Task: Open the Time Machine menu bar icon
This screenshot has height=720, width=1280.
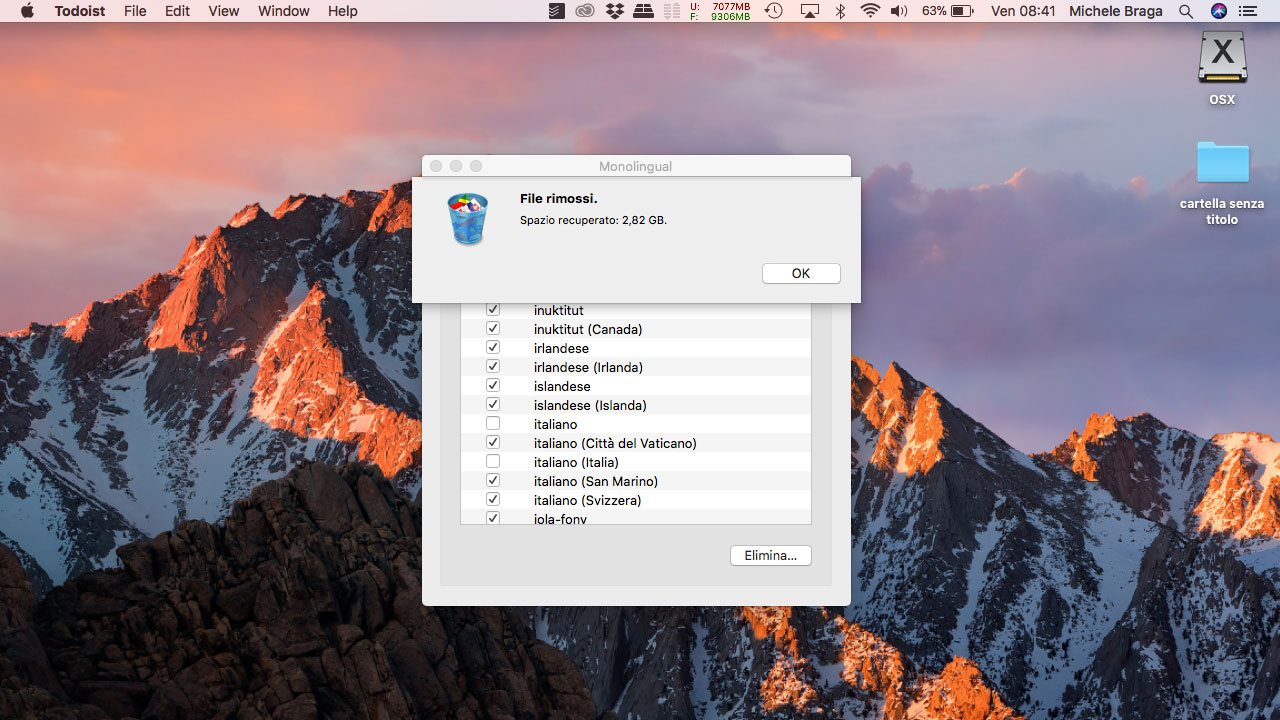Action: (x=774, y=11)
